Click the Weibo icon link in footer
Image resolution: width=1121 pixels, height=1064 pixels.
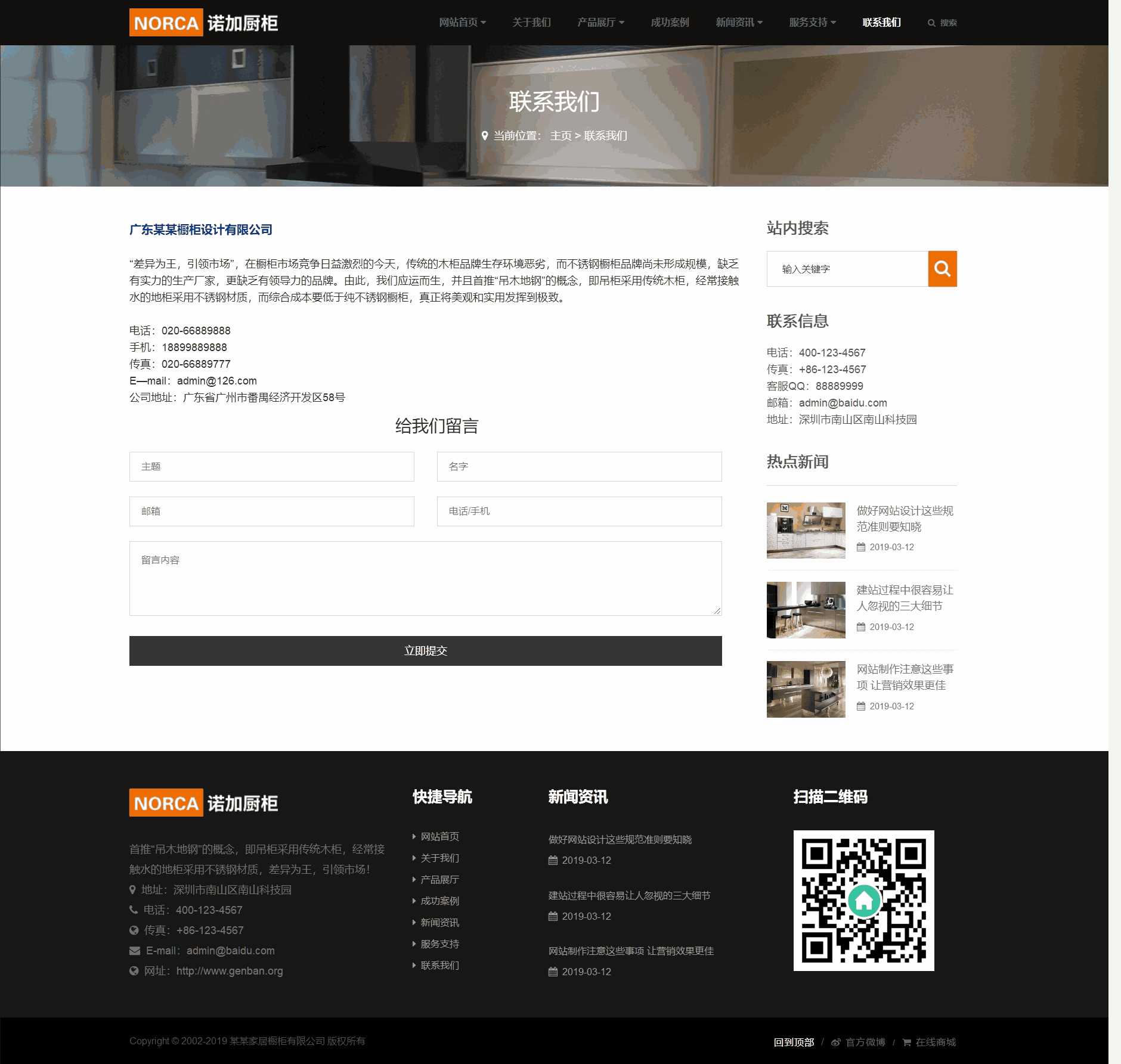pos(836,1042)
